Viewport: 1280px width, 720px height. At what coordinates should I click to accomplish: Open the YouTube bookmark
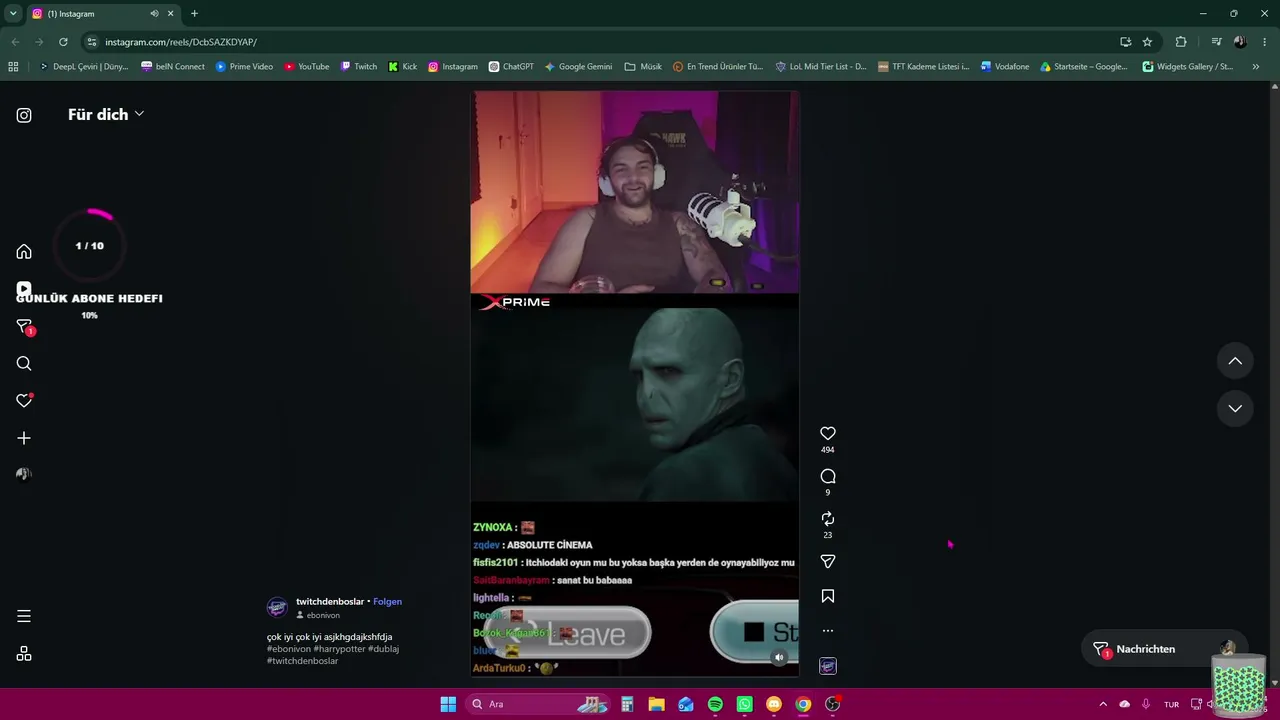[x=306, y=67]
